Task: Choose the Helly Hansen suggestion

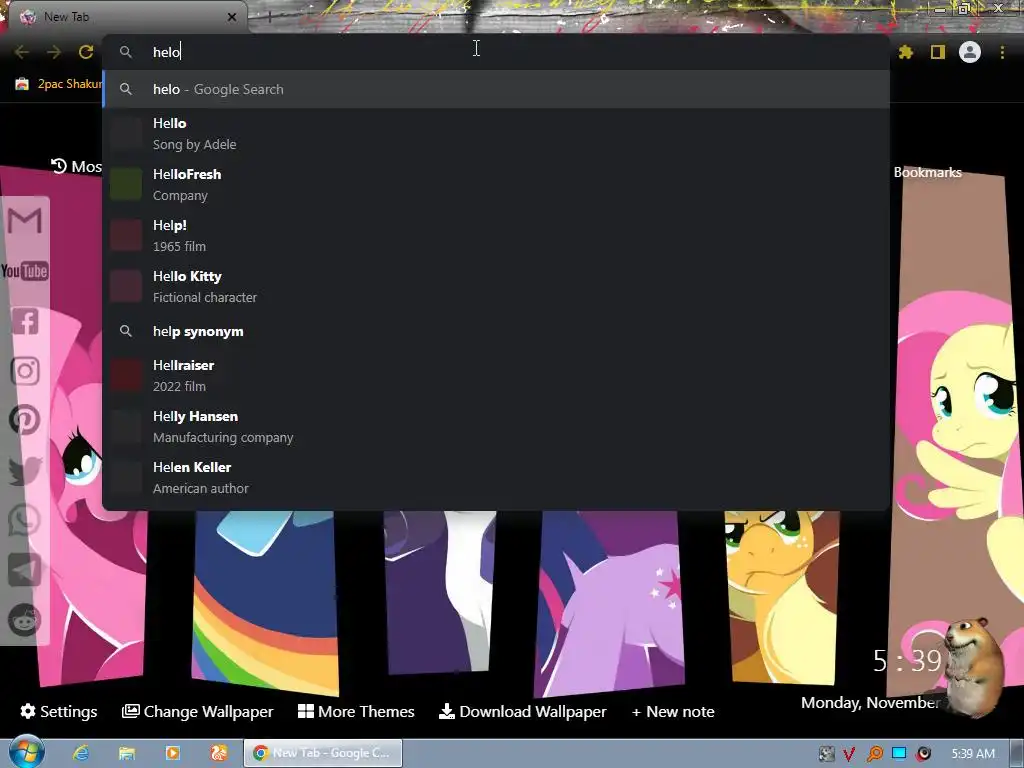Action: [496, 426]
